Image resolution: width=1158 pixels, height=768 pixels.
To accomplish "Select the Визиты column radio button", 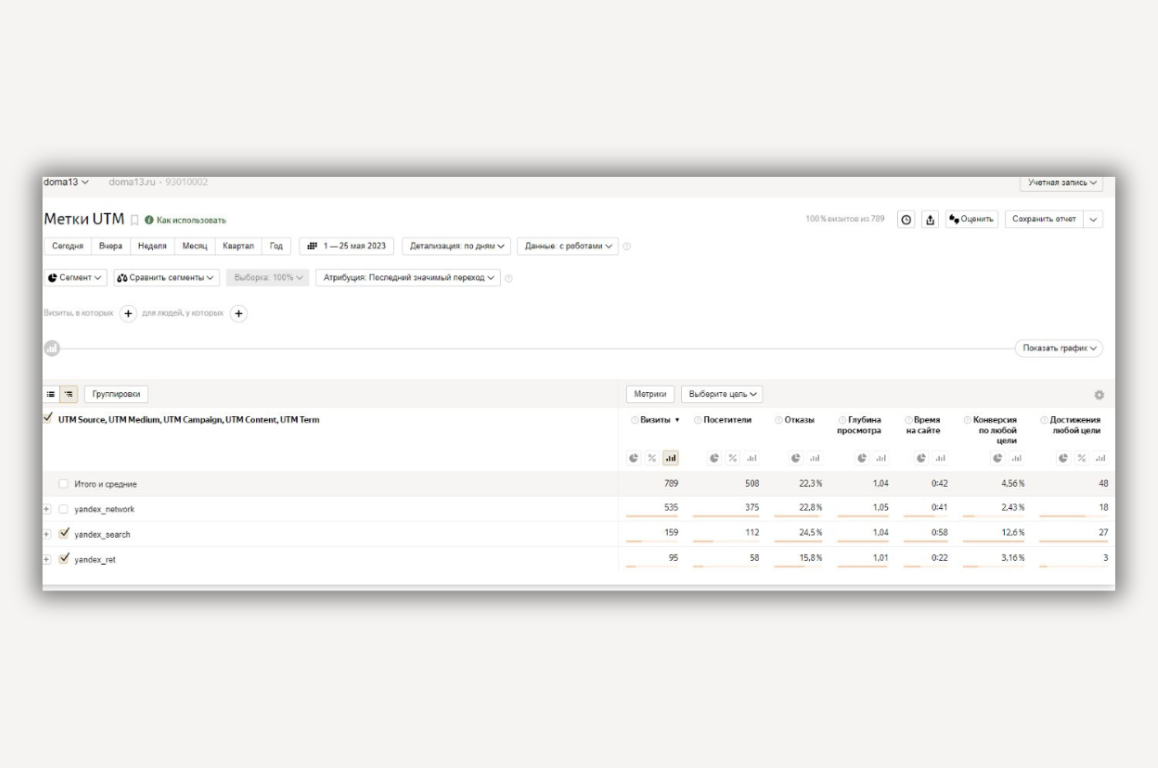I will tap(634, 420).
